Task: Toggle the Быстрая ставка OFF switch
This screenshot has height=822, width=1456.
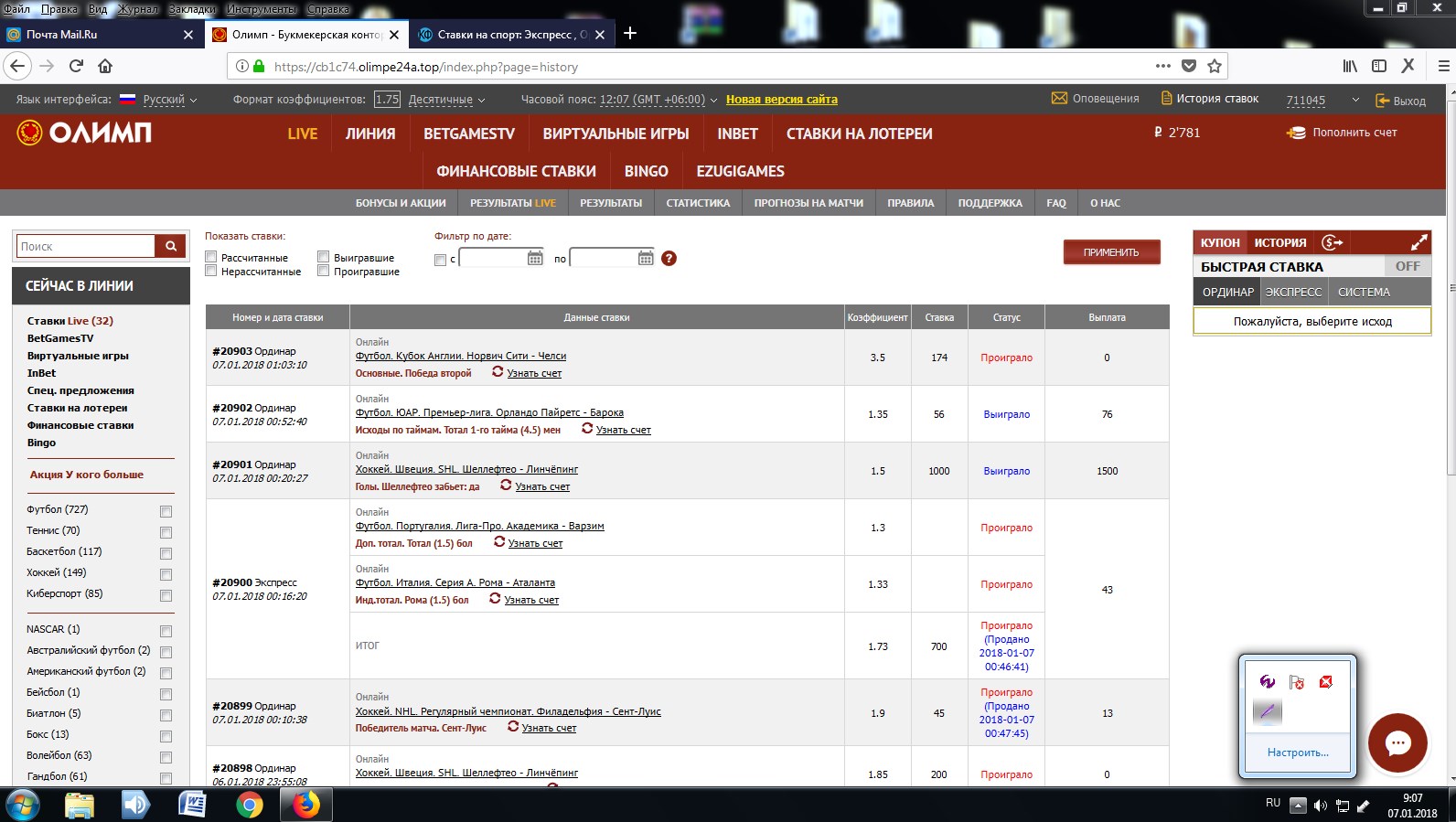Action: click(x=1408, y=266)
